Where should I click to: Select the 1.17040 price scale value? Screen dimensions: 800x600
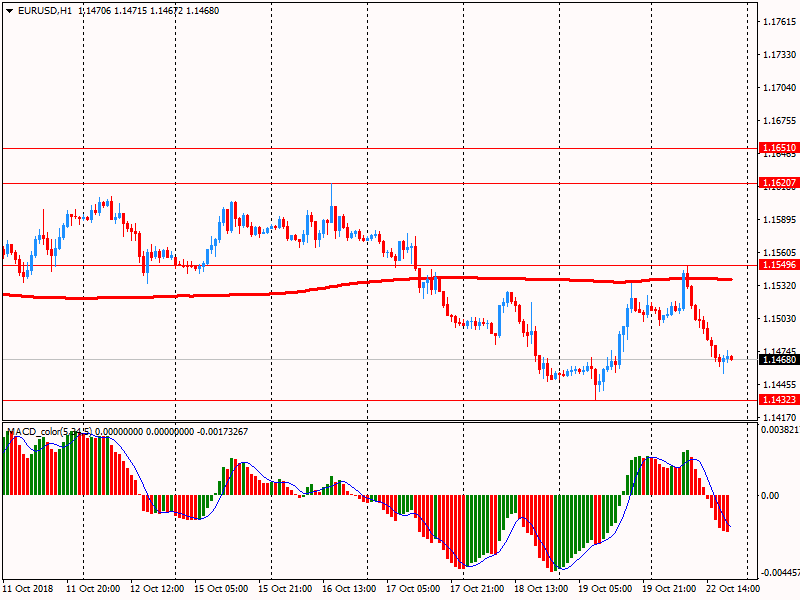(x=778, y=87)
